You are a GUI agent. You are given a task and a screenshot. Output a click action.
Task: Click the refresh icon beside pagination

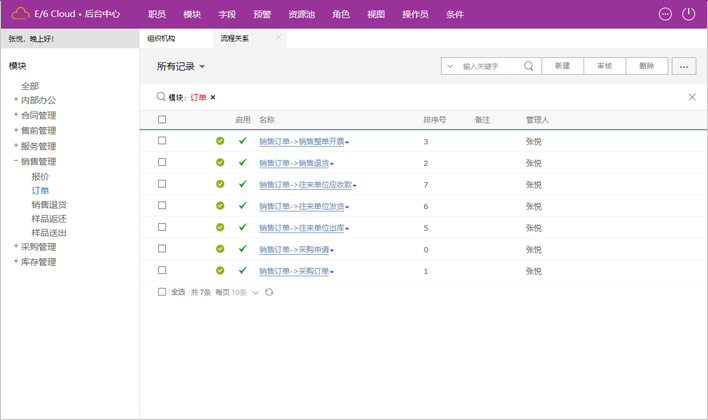coord(269,292)
